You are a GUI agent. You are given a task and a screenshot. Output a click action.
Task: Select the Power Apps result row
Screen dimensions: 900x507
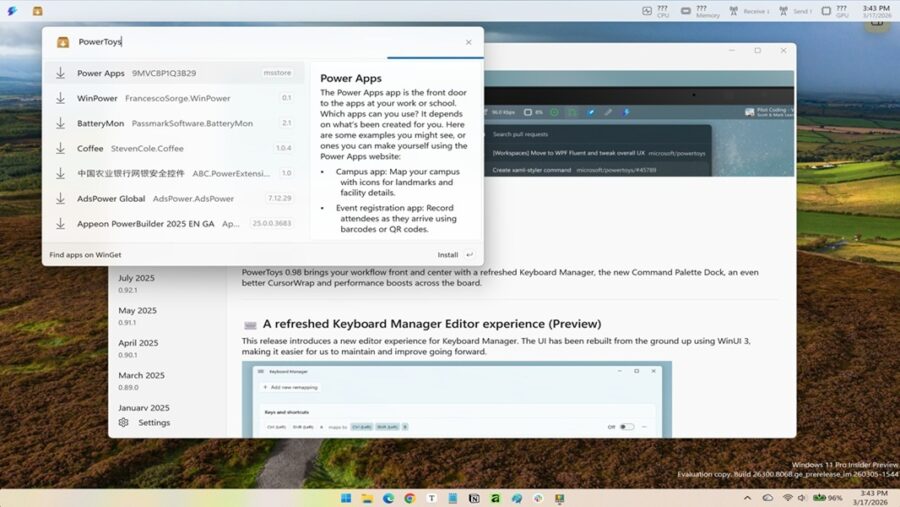(174, 73)
